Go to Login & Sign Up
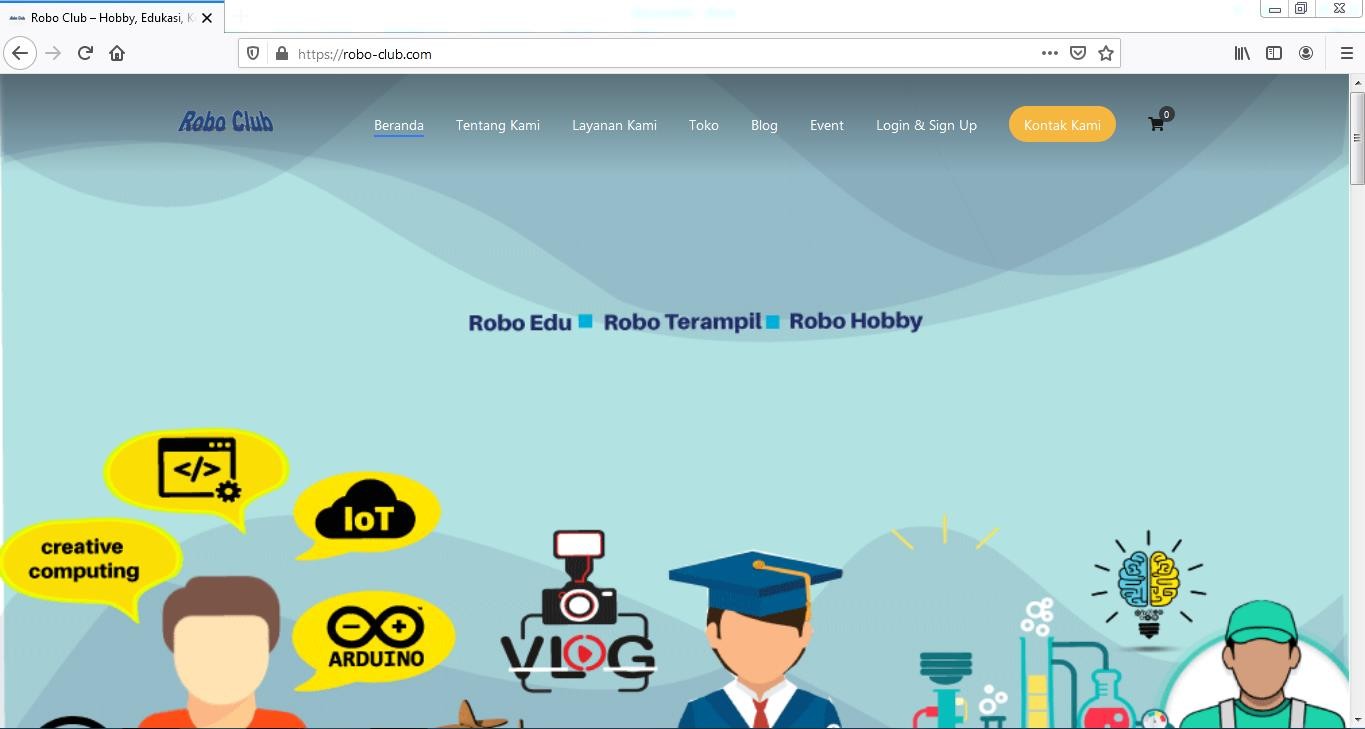1365x729 pixels. pos(926,125)
